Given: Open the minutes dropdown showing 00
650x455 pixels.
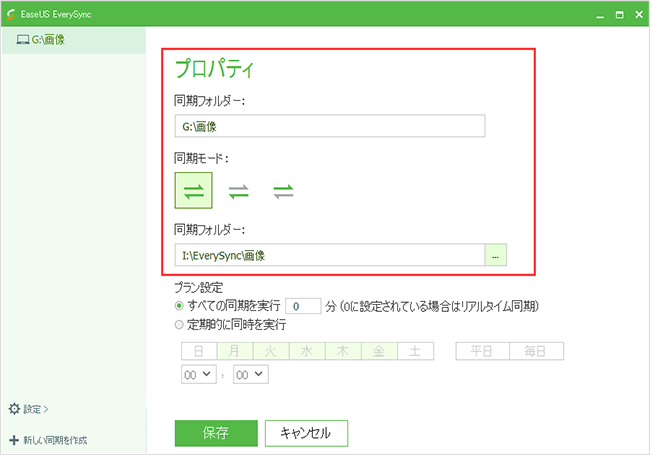Looking at the screenshot, I should 251,374.
